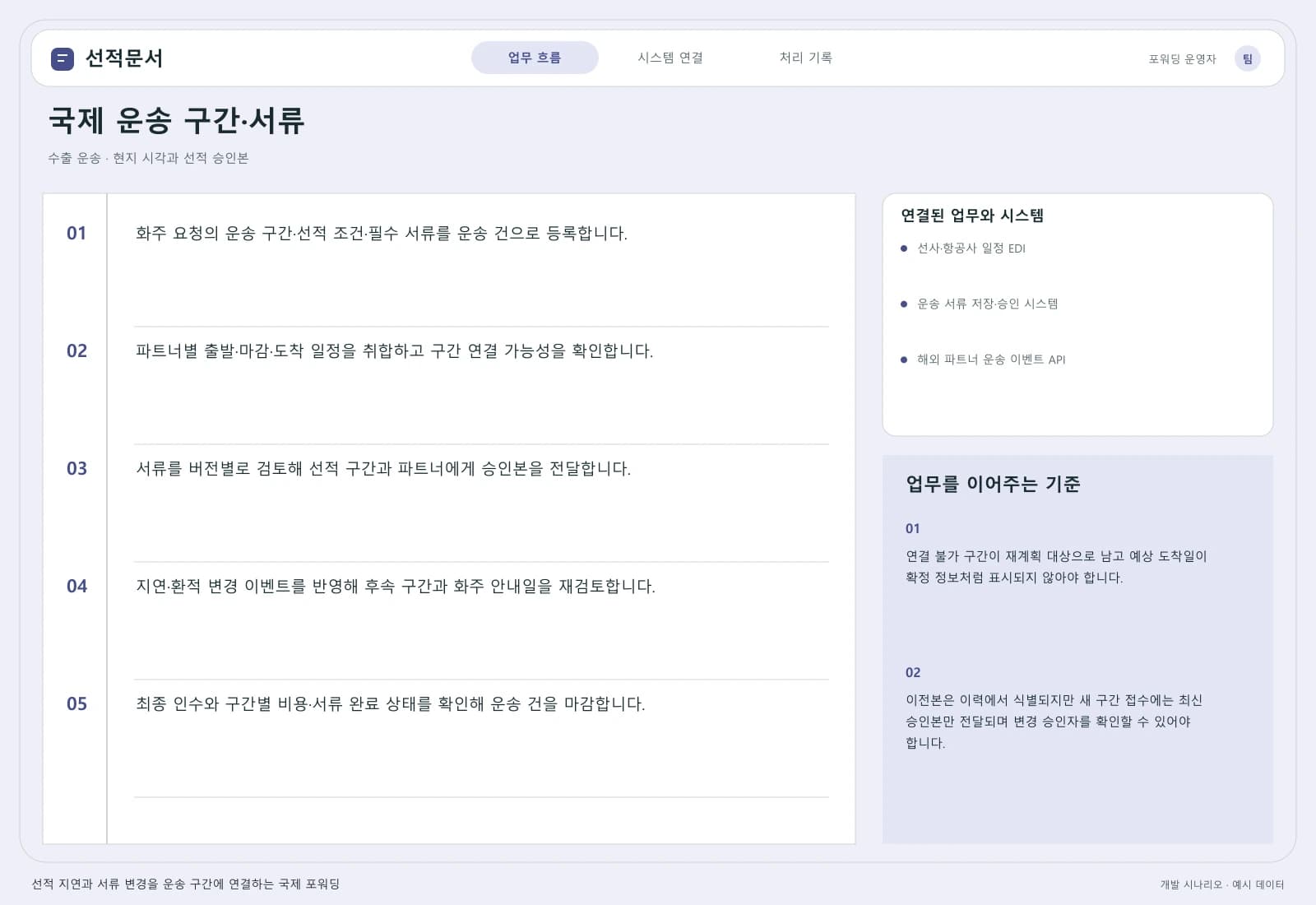Click the subtitle 수출 운송 · 현지 시각과 선적 승인본

148,158
